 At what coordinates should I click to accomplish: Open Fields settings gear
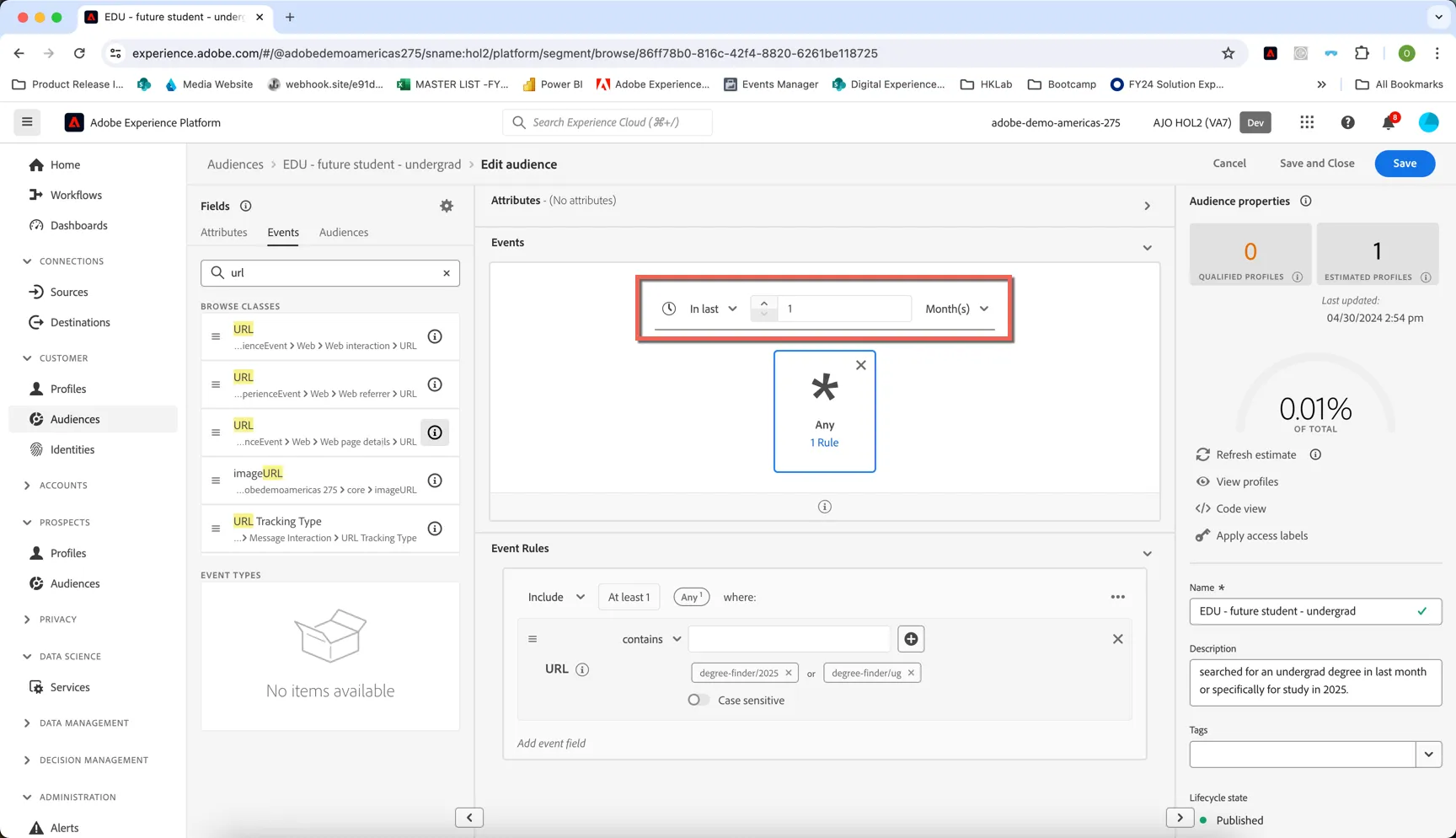(447, 206)
